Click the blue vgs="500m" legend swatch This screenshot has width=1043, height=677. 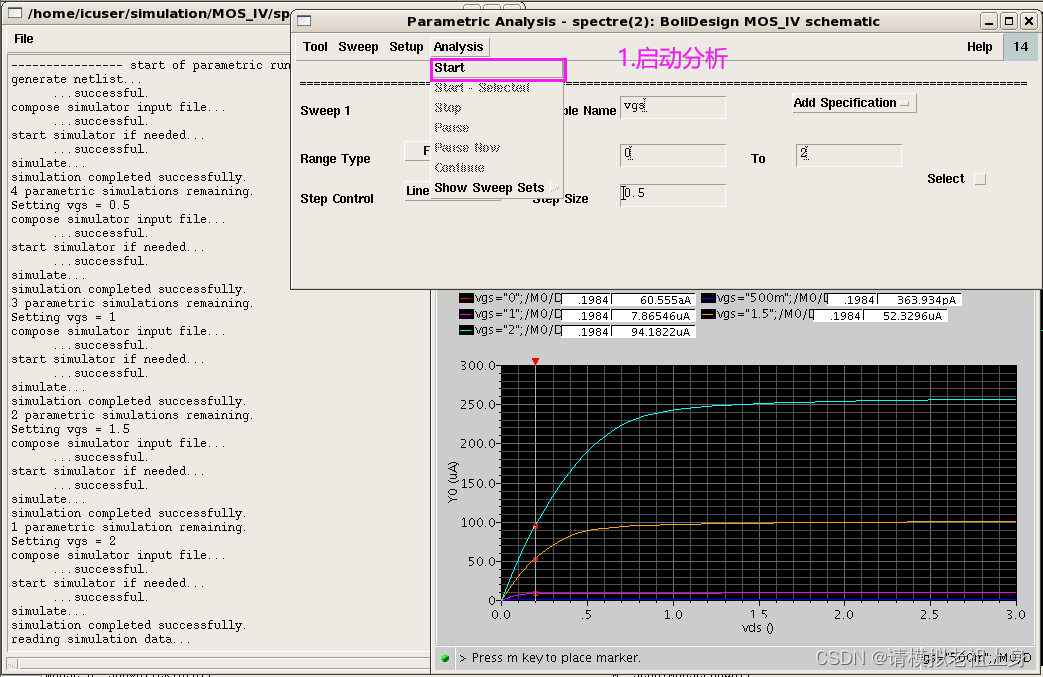(708, 299)
